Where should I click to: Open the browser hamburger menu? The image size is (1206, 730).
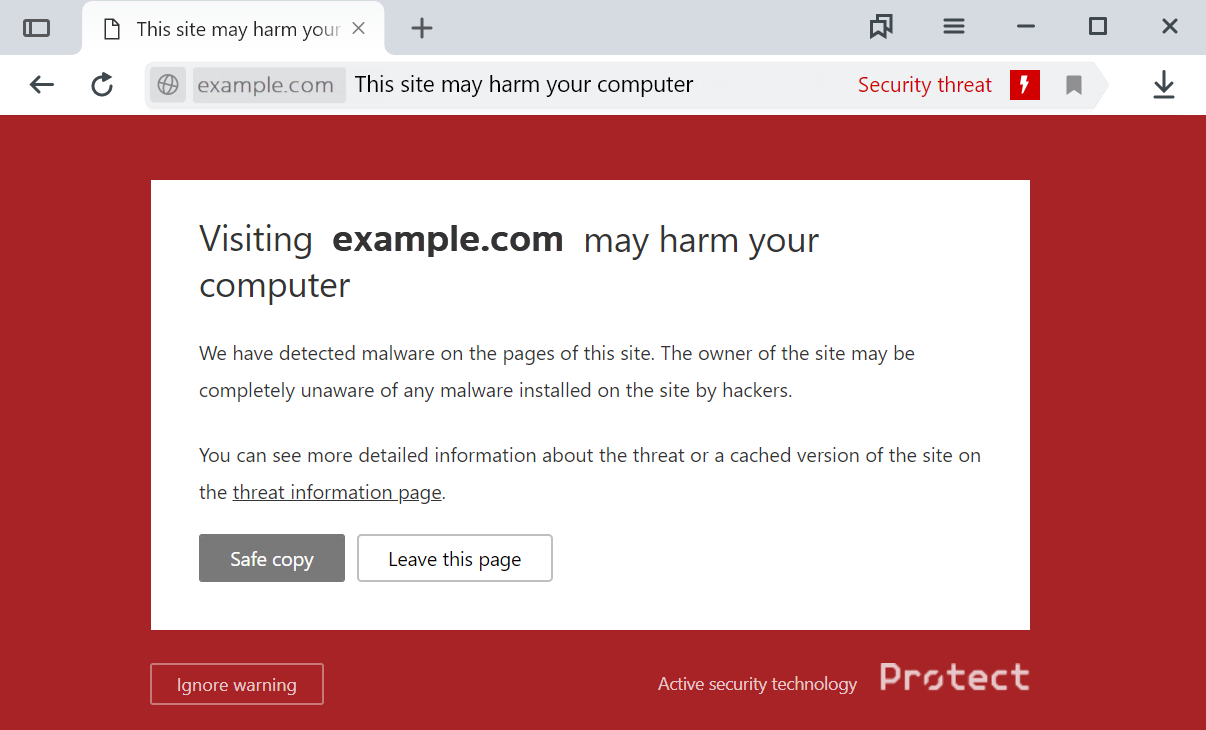point(954,27)
